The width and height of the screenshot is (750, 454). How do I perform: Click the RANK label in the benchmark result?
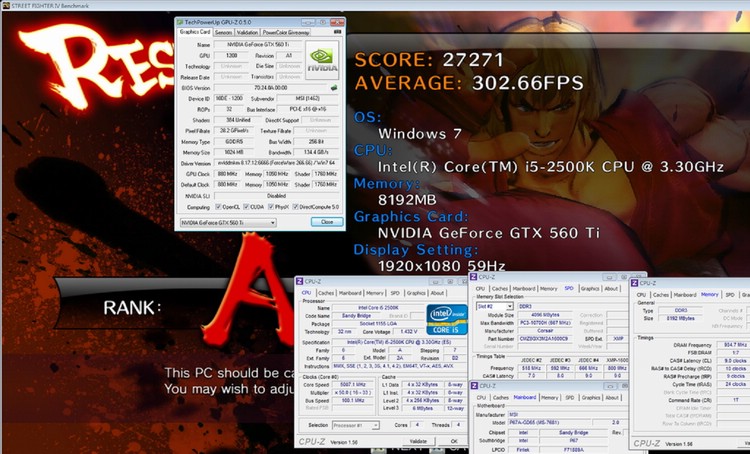pos(132,308)
